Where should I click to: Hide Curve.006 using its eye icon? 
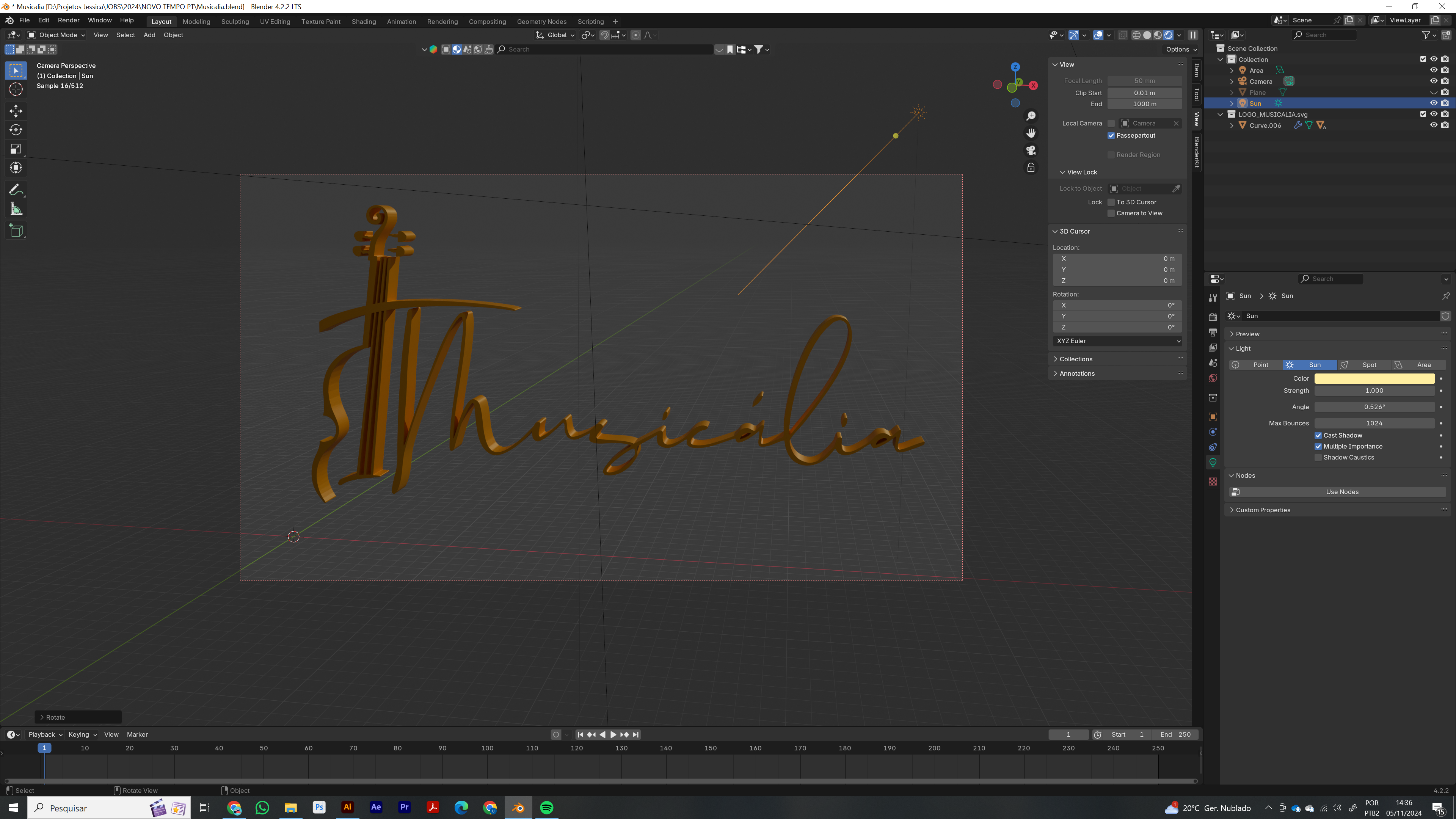[1433, 126]
